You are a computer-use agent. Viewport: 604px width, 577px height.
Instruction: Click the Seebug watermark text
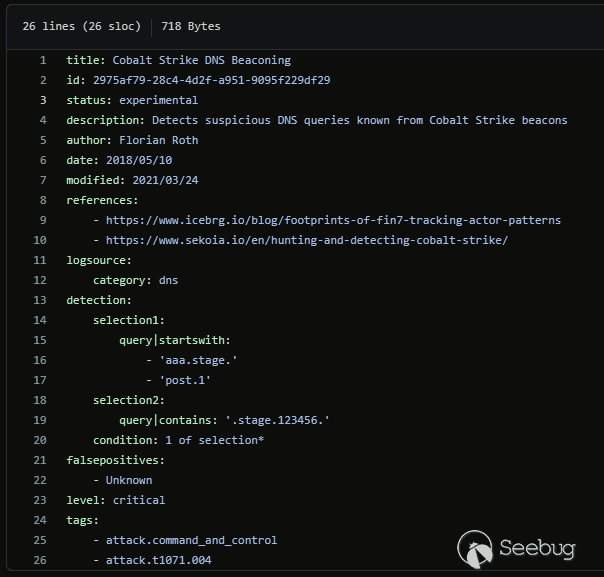coord(537,549)
